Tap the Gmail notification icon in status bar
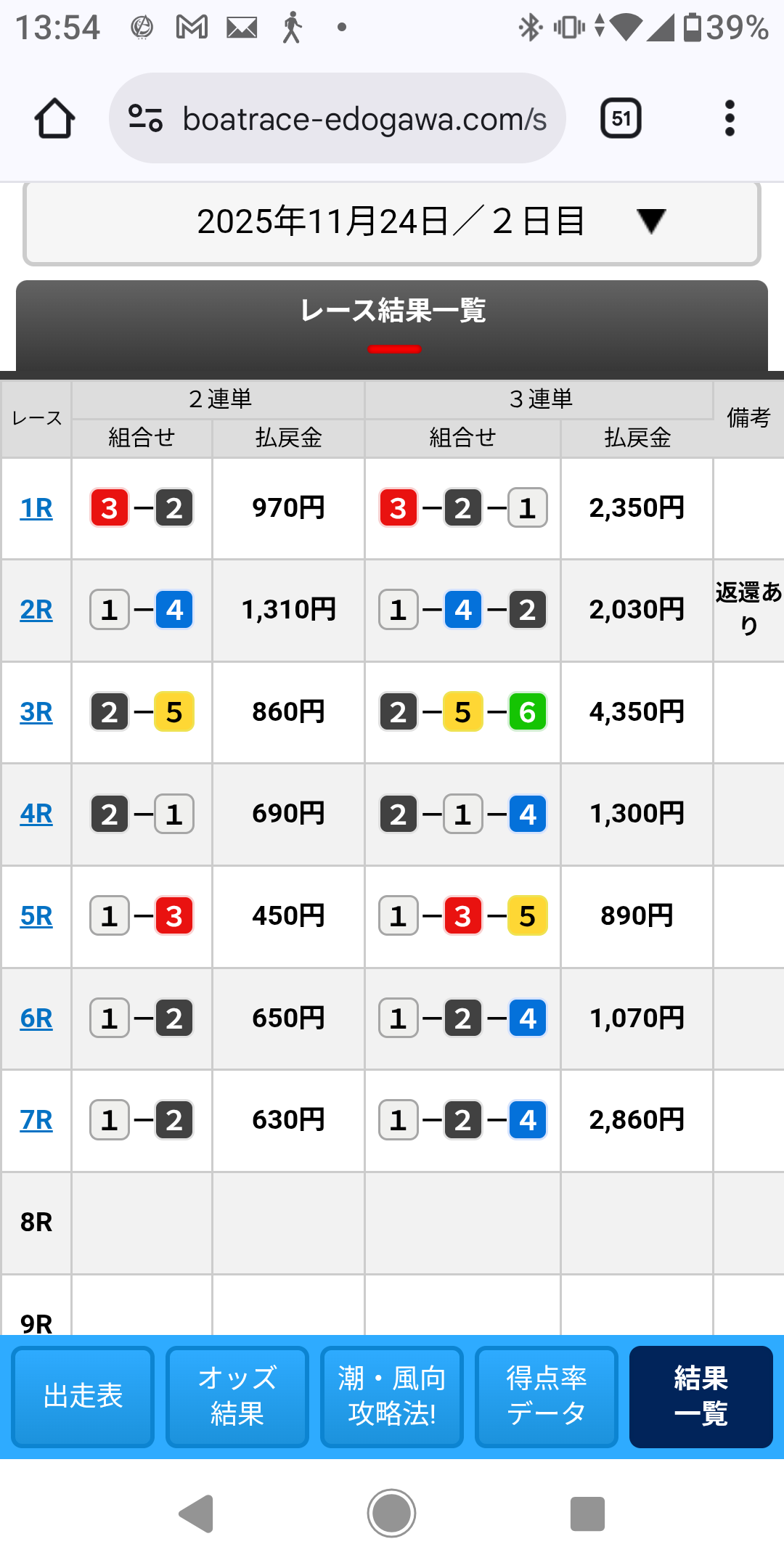 (x=192, y=28)
